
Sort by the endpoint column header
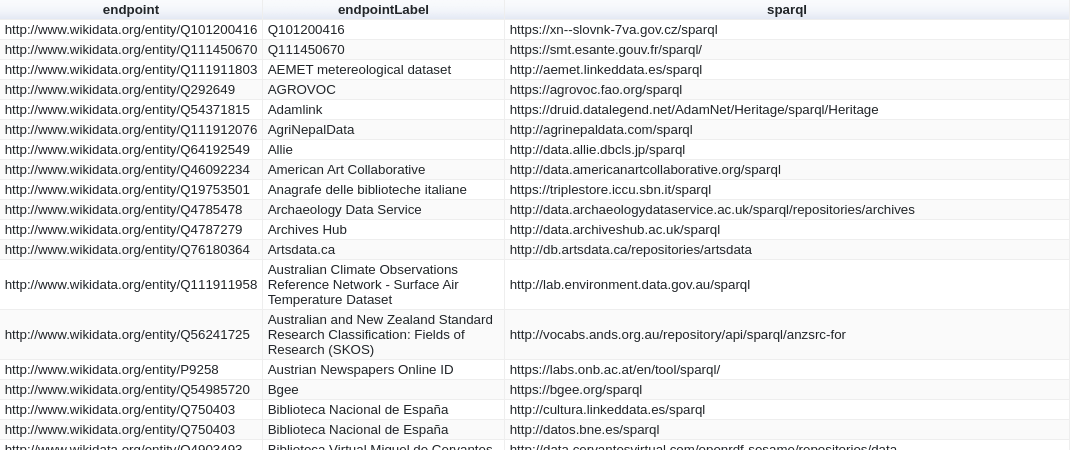pyautogui.click(x=130, y=10)
